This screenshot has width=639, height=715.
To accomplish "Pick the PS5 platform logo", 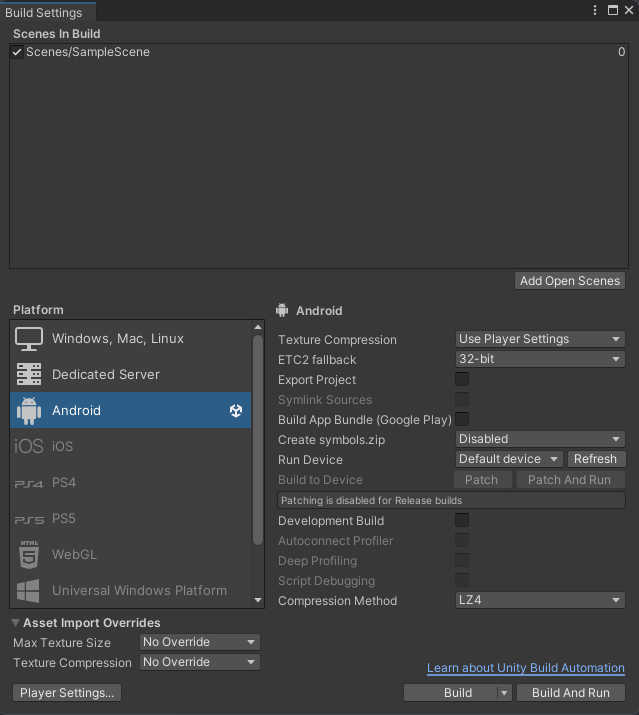I will pyautogui.click(x=29, y=520).
